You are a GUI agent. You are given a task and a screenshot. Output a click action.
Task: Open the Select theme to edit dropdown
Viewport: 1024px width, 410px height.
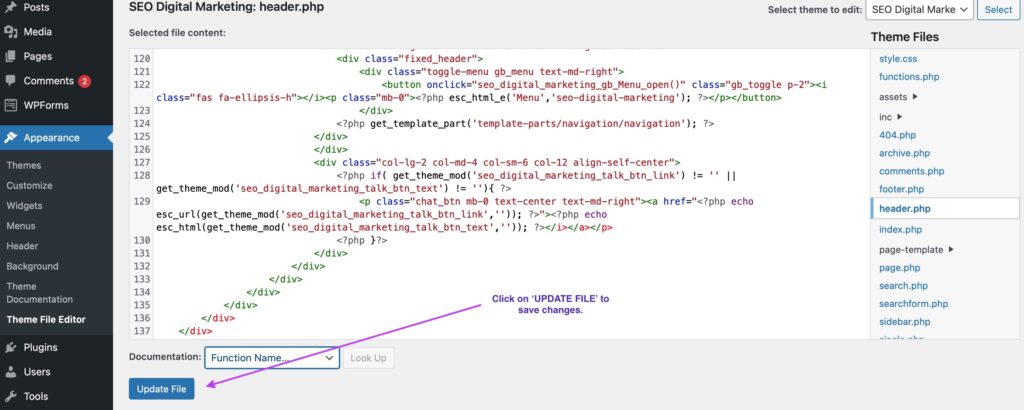coord(920,10)
